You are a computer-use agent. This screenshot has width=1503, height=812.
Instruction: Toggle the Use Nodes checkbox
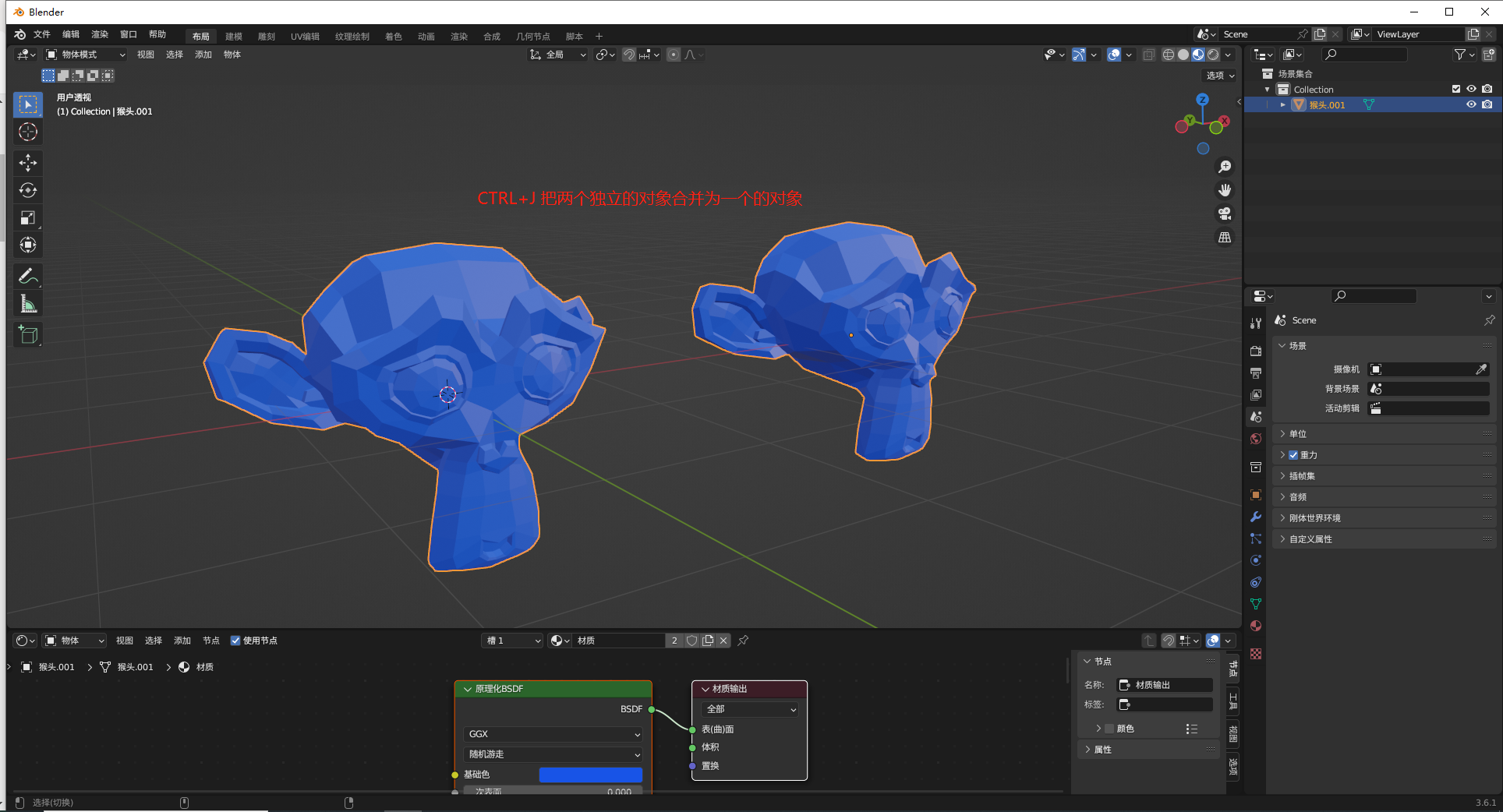(x=235, y=641)
